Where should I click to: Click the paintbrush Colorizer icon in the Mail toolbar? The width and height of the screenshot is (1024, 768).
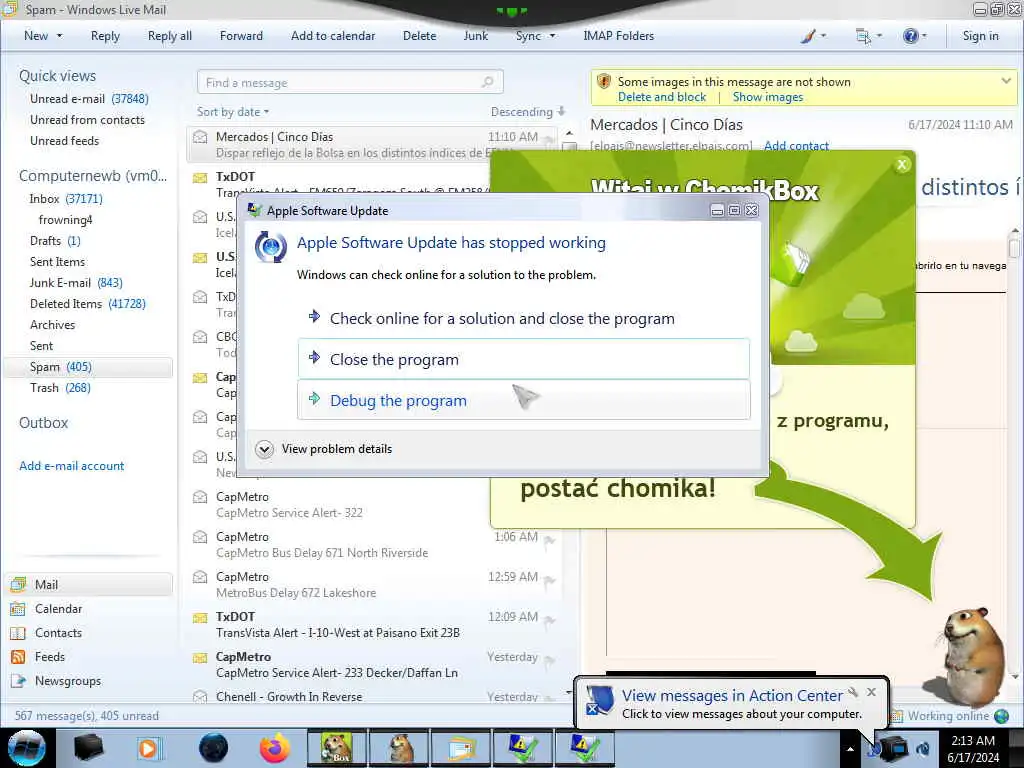pos(808,37)
